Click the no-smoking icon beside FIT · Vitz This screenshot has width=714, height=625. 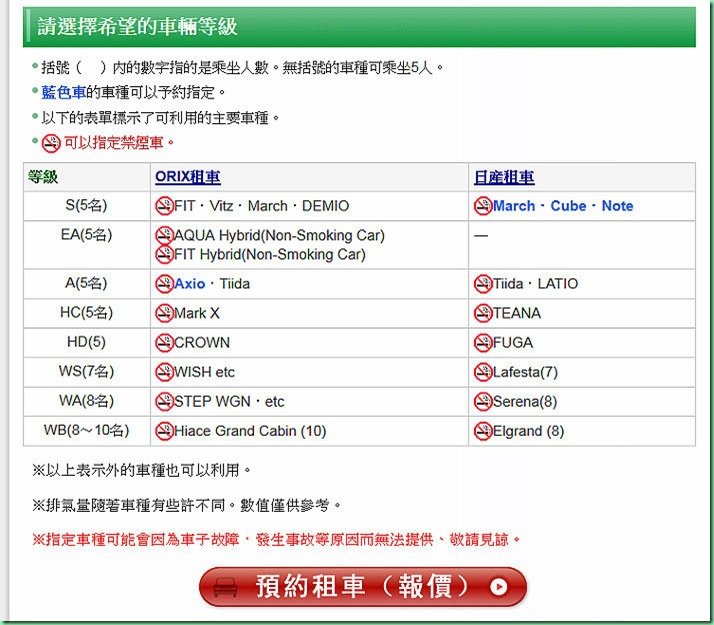164,206
